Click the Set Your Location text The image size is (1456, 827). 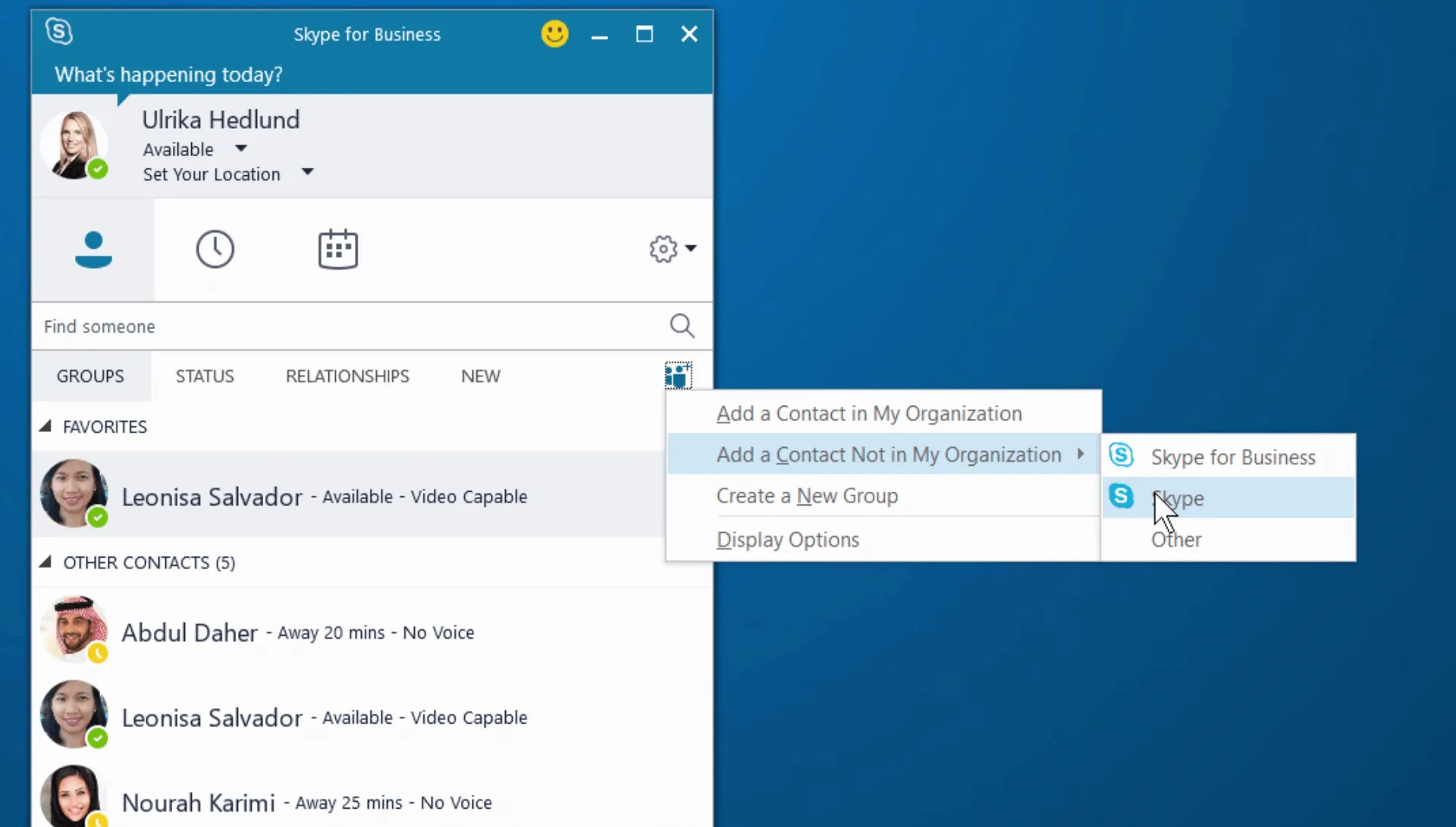[x=212, y=174]
